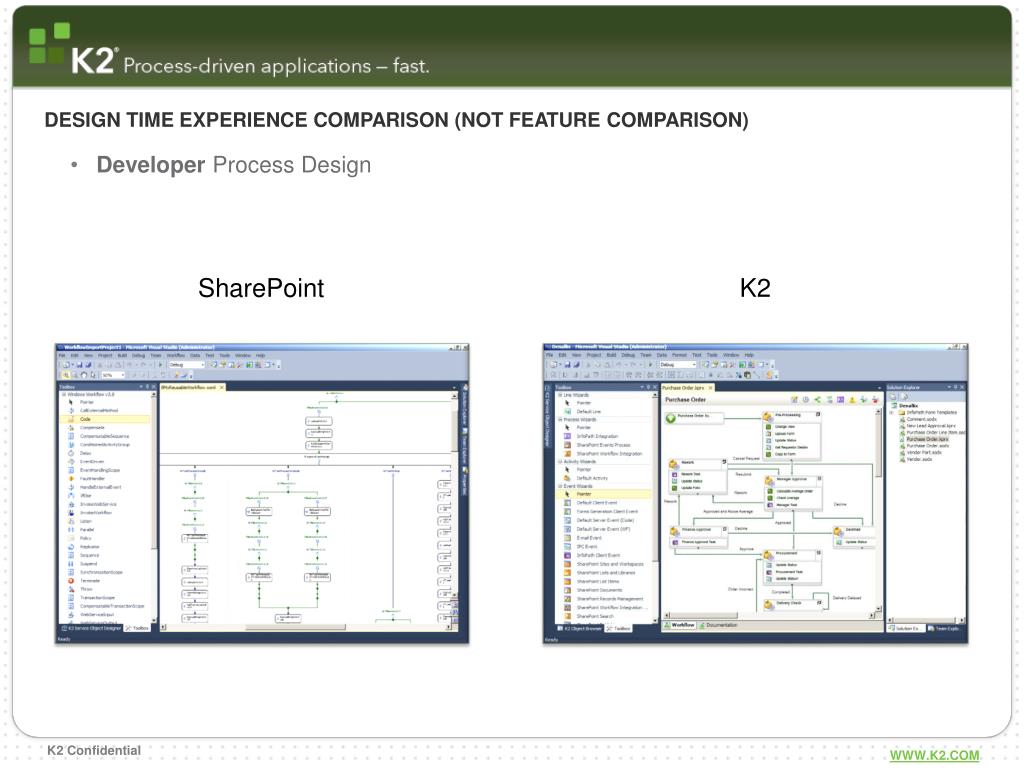
Task: Start debugging with play button in SharePoint window
Action: click(161, 364)
